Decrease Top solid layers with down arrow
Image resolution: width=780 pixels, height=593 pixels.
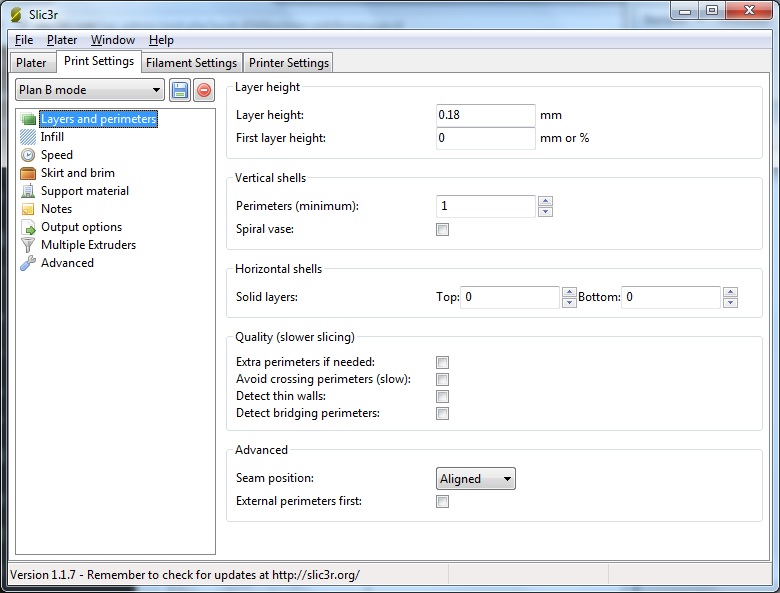[569, 302]
